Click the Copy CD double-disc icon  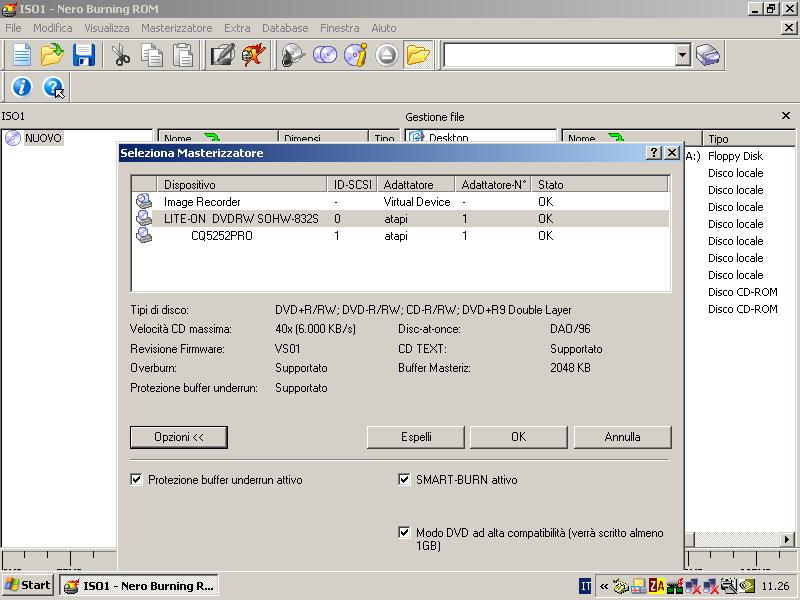point(324,55)
